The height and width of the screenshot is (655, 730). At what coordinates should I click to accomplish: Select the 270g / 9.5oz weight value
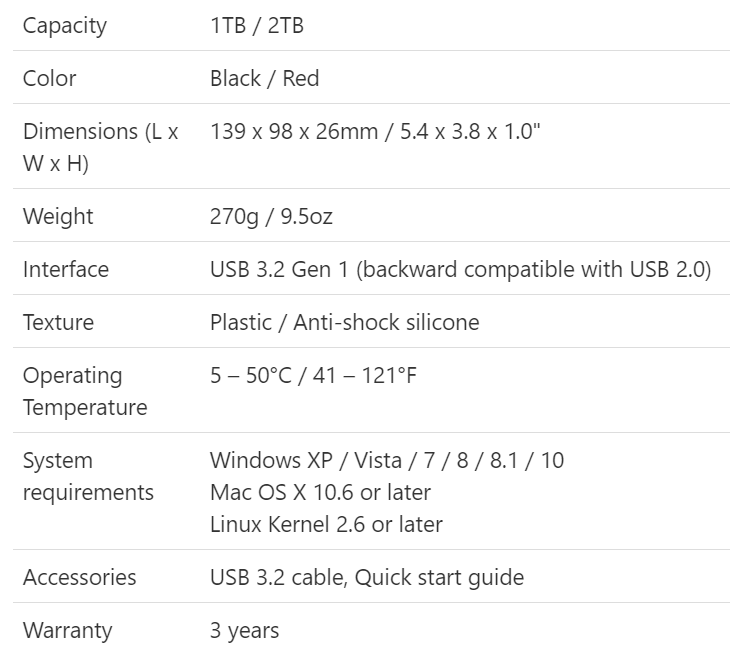click(271, 216)
